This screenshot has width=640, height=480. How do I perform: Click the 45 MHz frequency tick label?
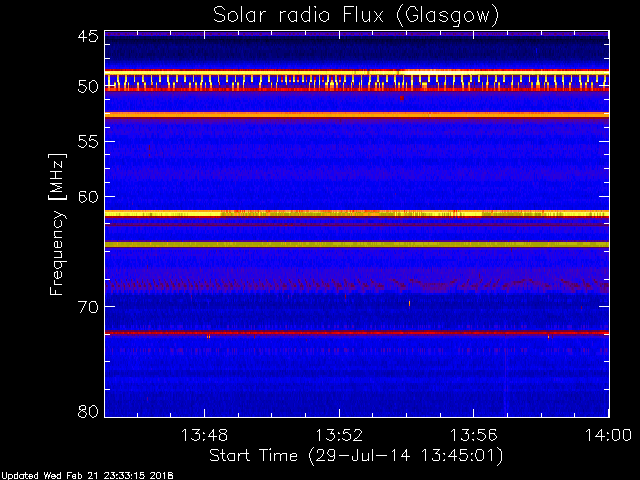click(87, 37)
